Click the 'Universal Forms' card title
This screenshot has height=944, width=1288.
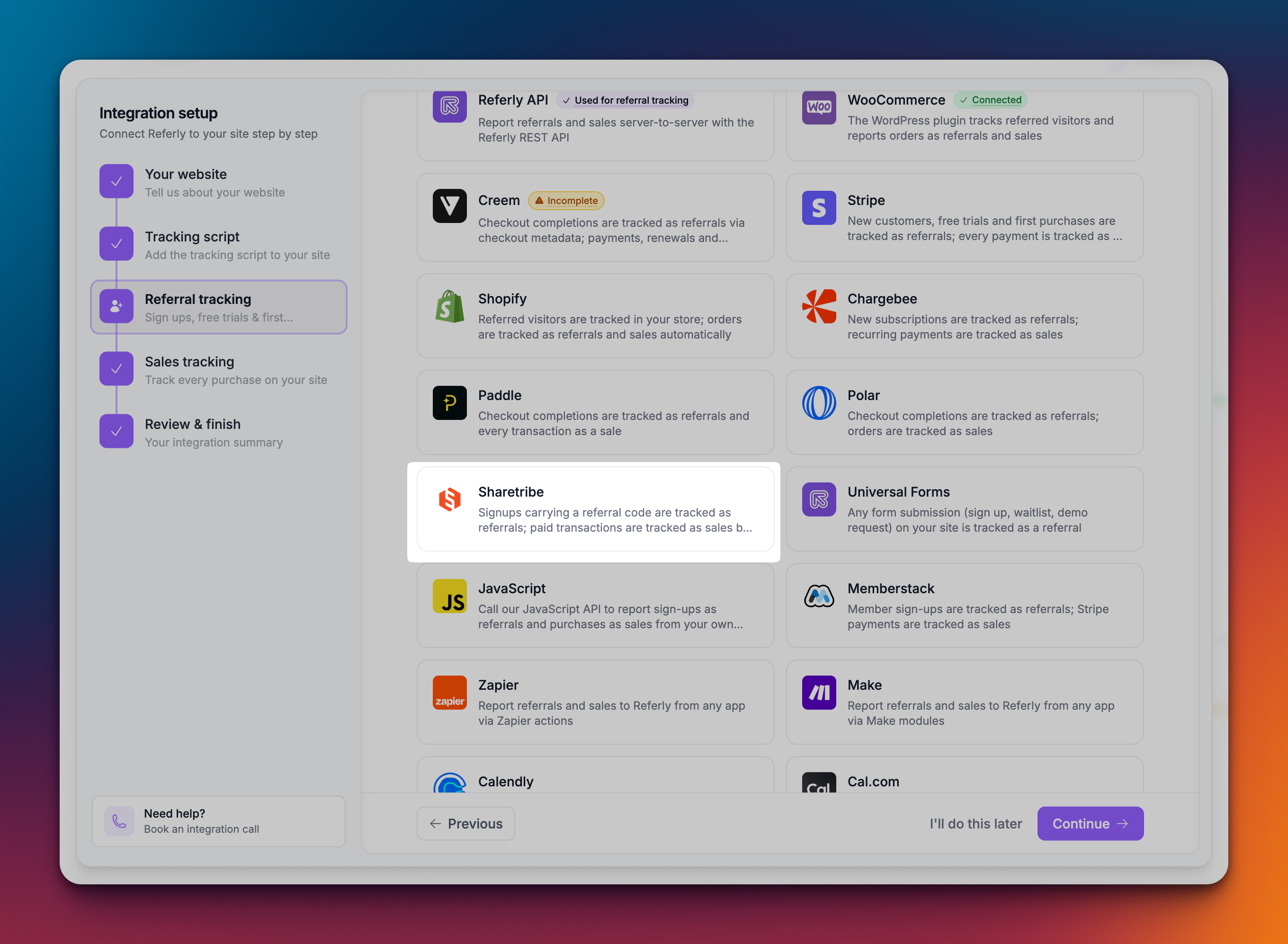(x=898, y=492)
